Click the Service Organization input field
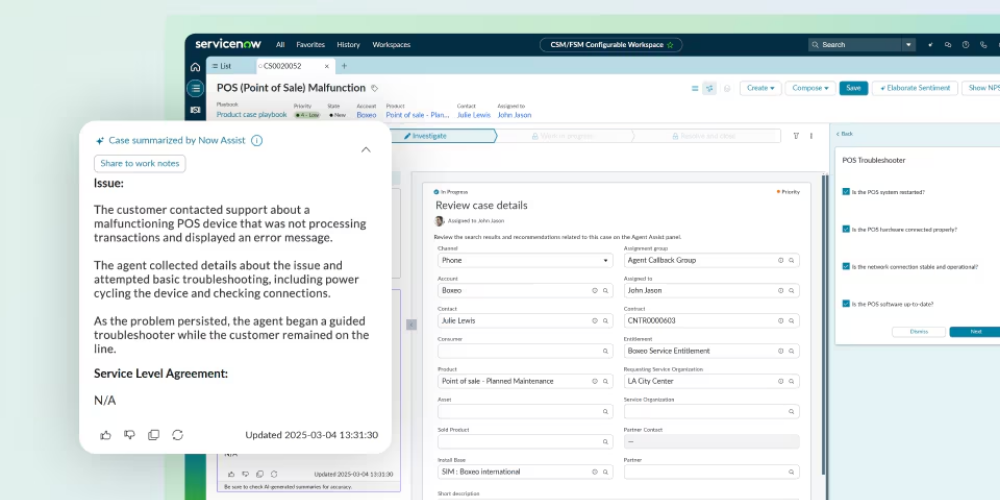The image size is (1000, 500). pos(711,411)
